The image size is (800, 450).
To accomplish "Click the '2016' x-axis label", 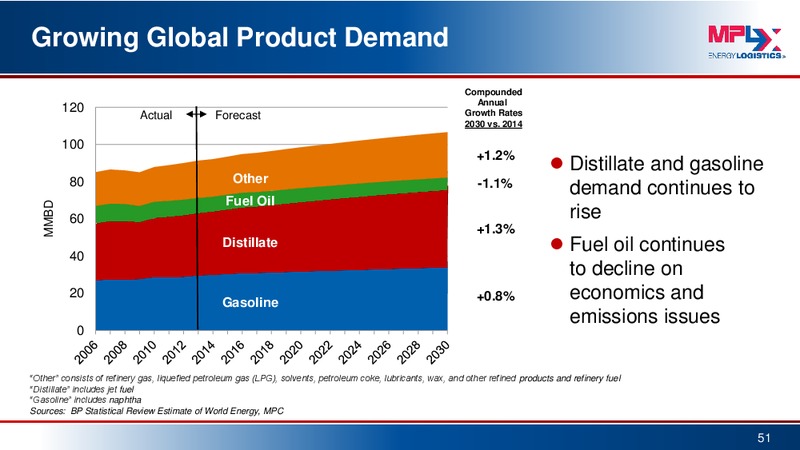I will [x=233, y=353].
